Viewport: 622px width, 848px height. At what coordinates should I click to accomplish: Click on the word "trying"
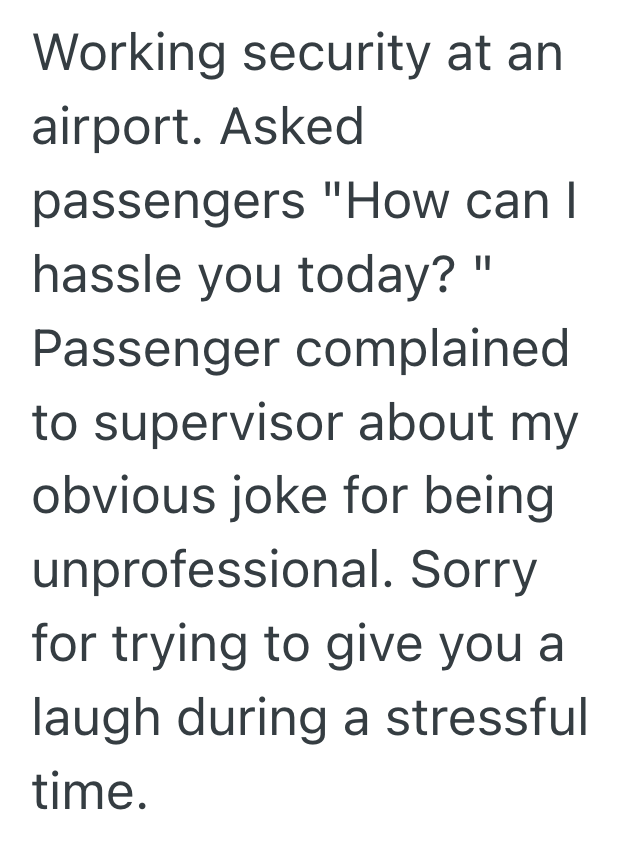pos(183,645)
